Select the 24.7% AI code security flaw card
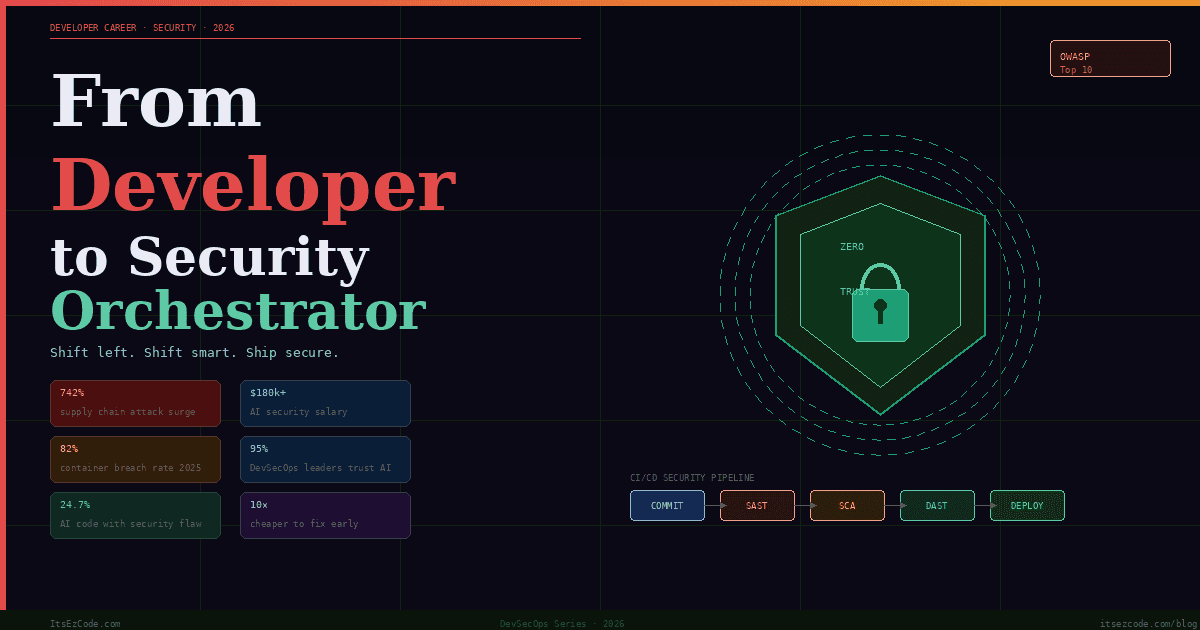The image size is (1200, 630). point(135,515)
